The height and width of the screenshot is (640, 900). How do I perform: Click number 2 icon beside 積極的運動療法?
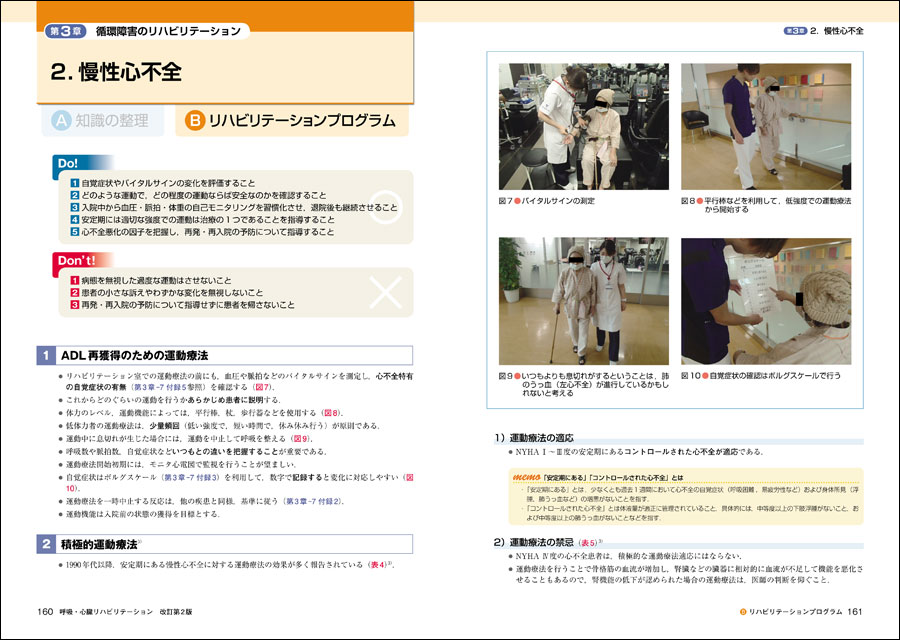(x=47, y=544)
